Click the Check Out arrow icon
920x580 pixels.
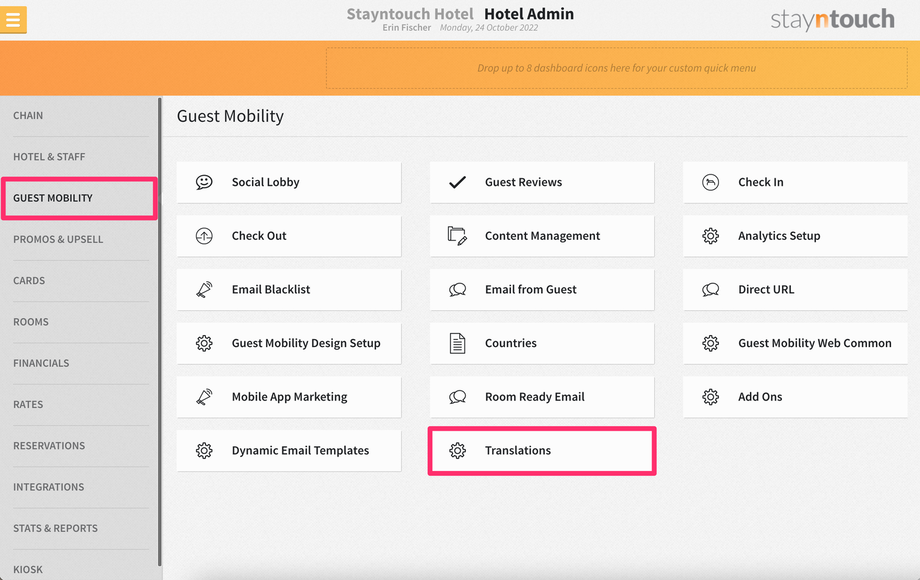(204, 236)
